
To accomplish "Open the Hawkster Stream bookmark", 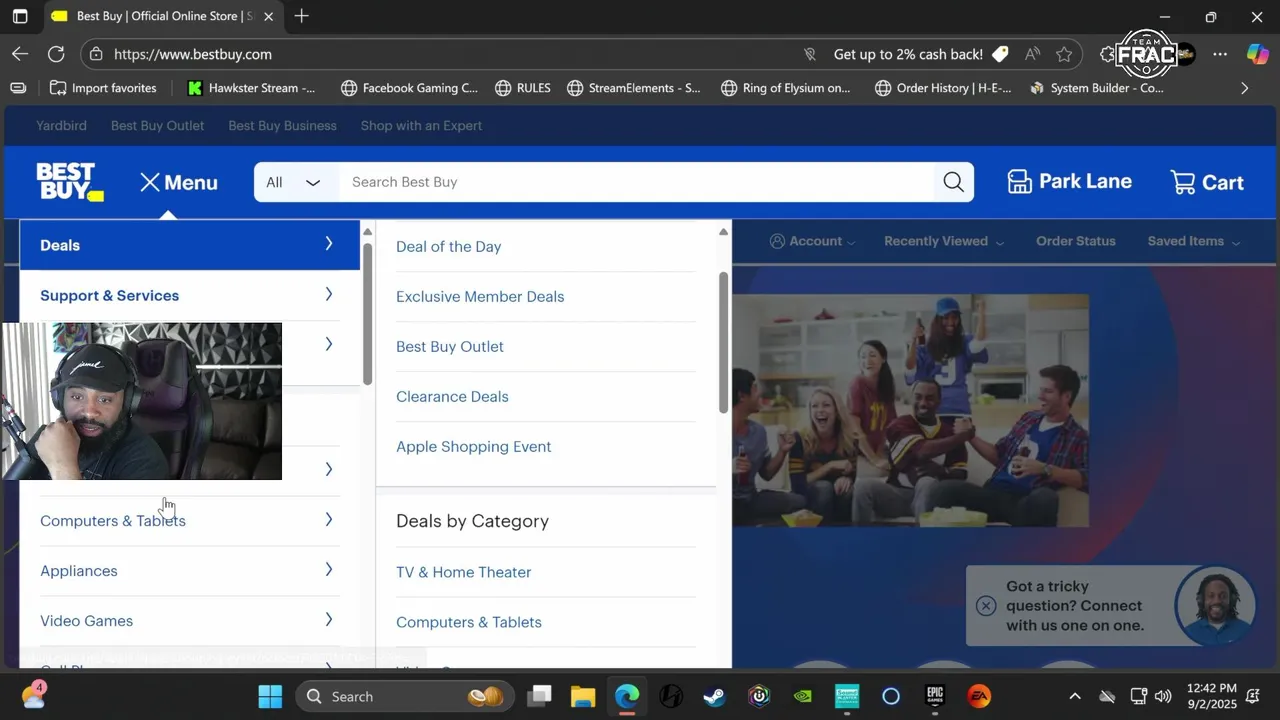I will pos(251,88).
